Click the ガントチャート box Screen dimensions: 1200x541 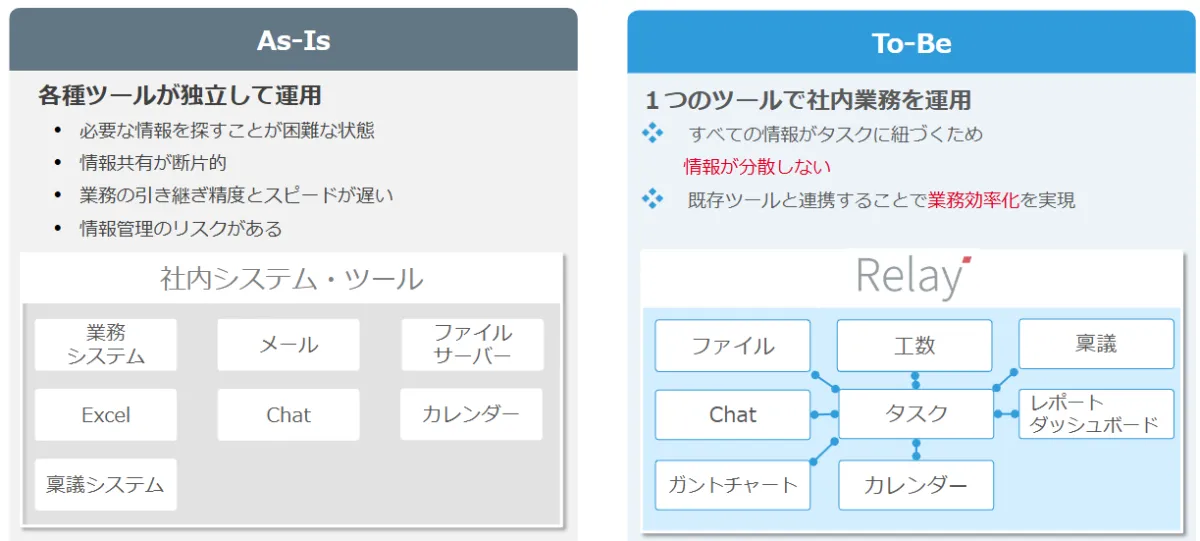tap(733, 486)
